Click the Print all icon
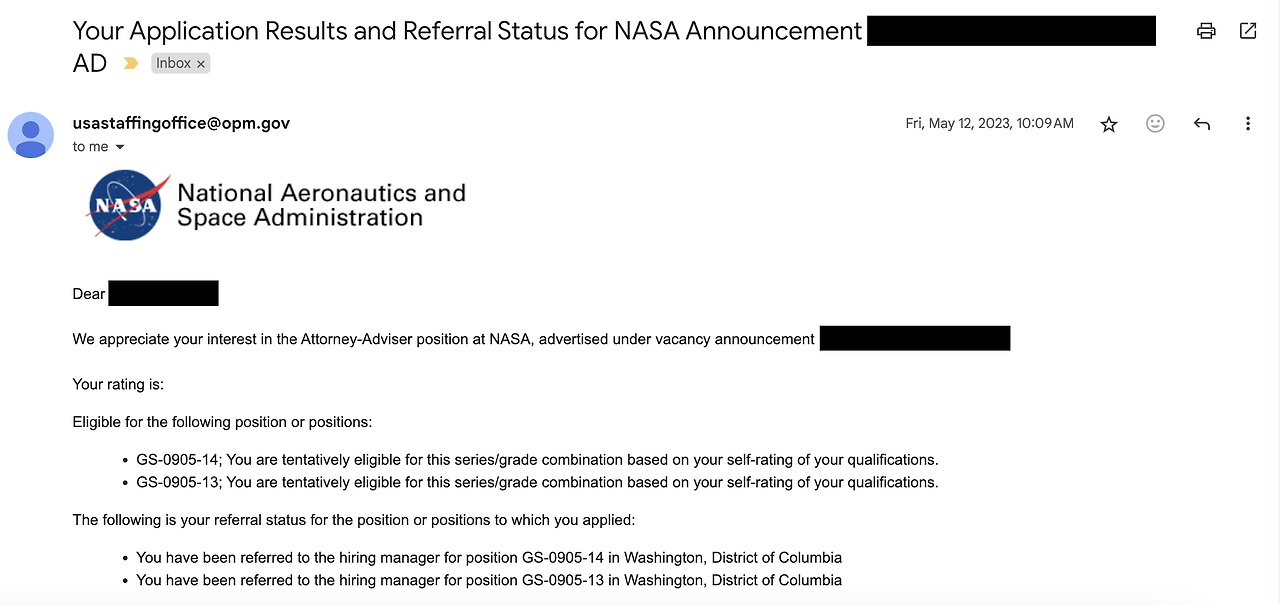 pos(1206,31)
